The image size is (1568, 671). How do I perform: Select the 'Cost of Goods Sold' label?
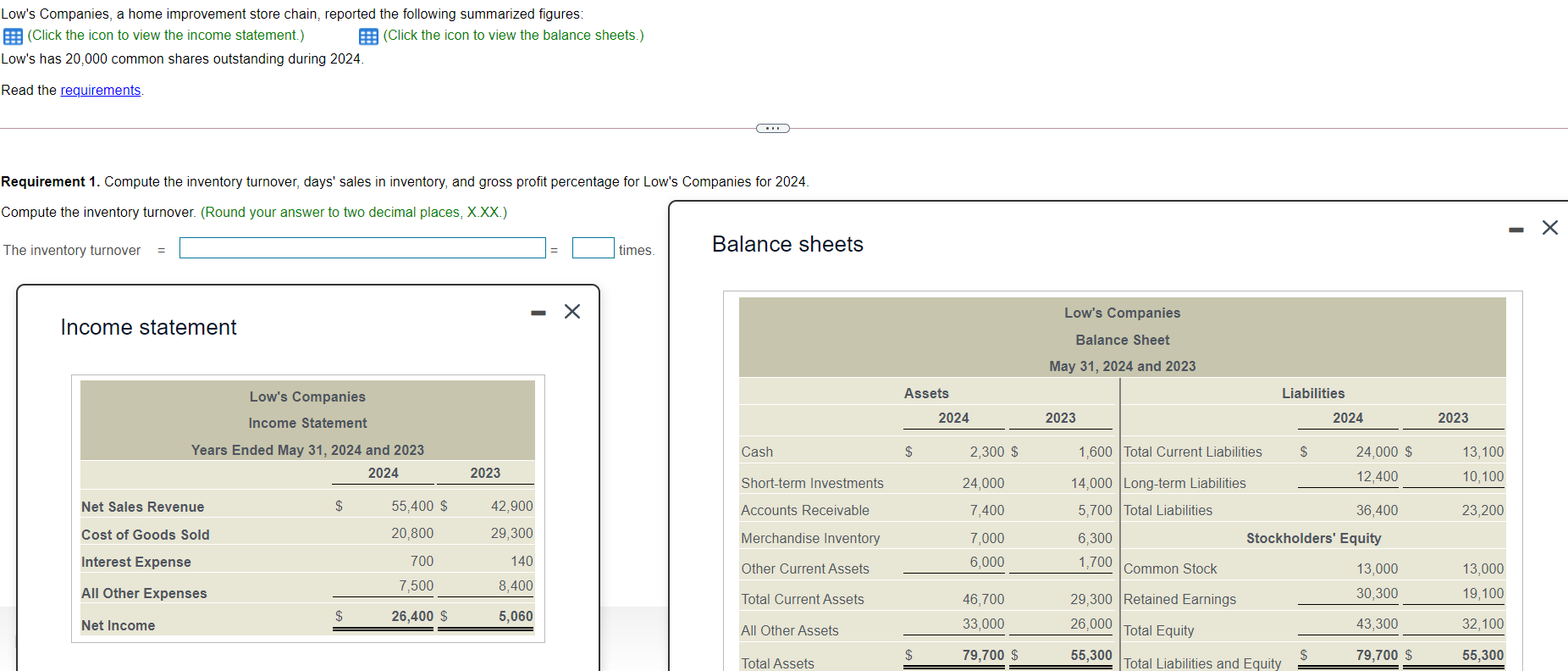[146, 535]
